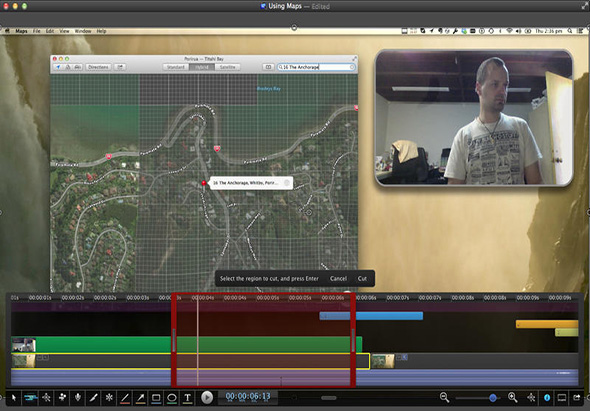Open the Maps menu bar item

click(x=21, y=31)
